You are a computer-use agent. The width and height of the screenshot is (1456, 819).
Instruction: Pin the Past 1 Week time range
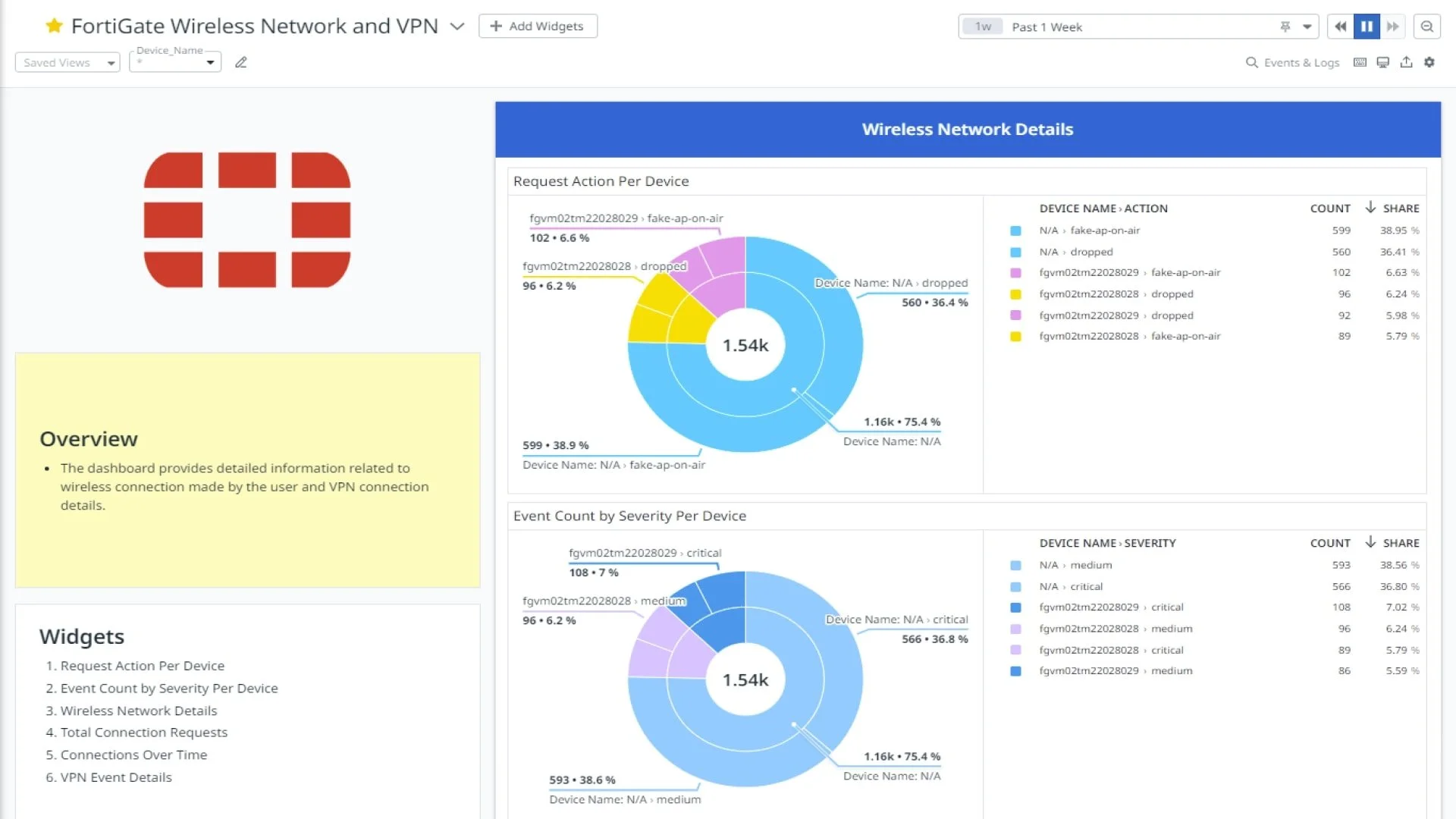pyautogui.click(x=1286, y=27)
